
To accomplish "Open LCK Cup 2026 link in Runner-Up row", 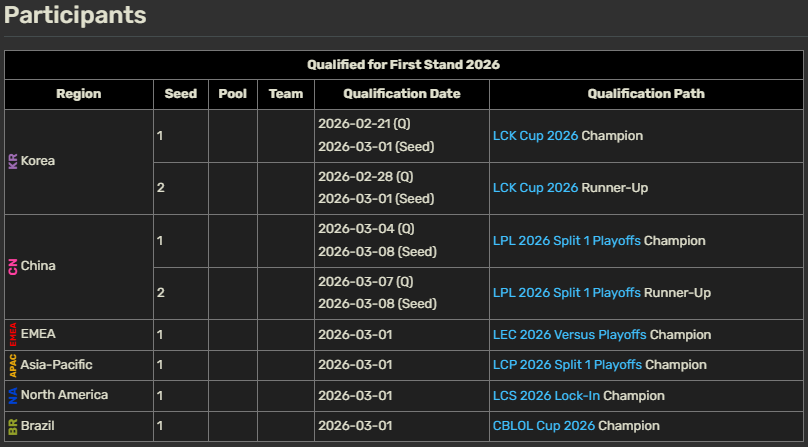I will pyautogui.click(x=535, y=188).
